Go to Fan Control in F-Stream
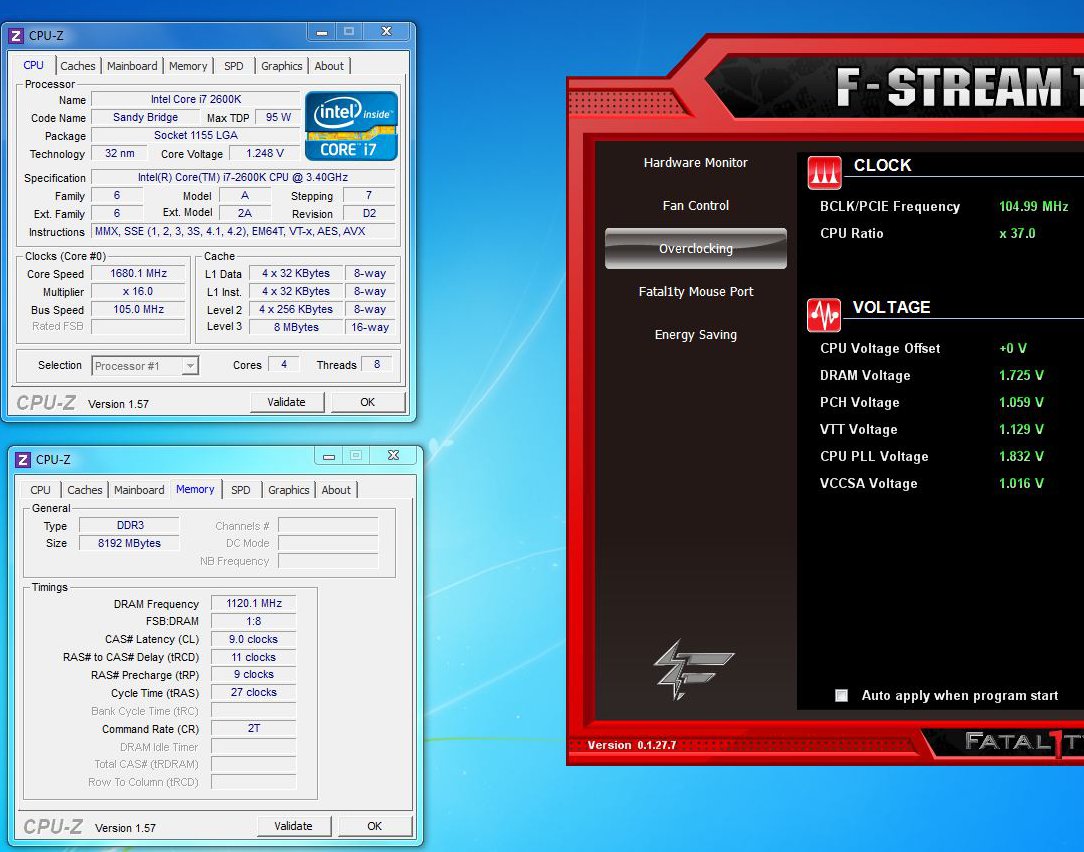Viewport: 1084px width, 852px height. pyautogui.click(x=695, y=206)
